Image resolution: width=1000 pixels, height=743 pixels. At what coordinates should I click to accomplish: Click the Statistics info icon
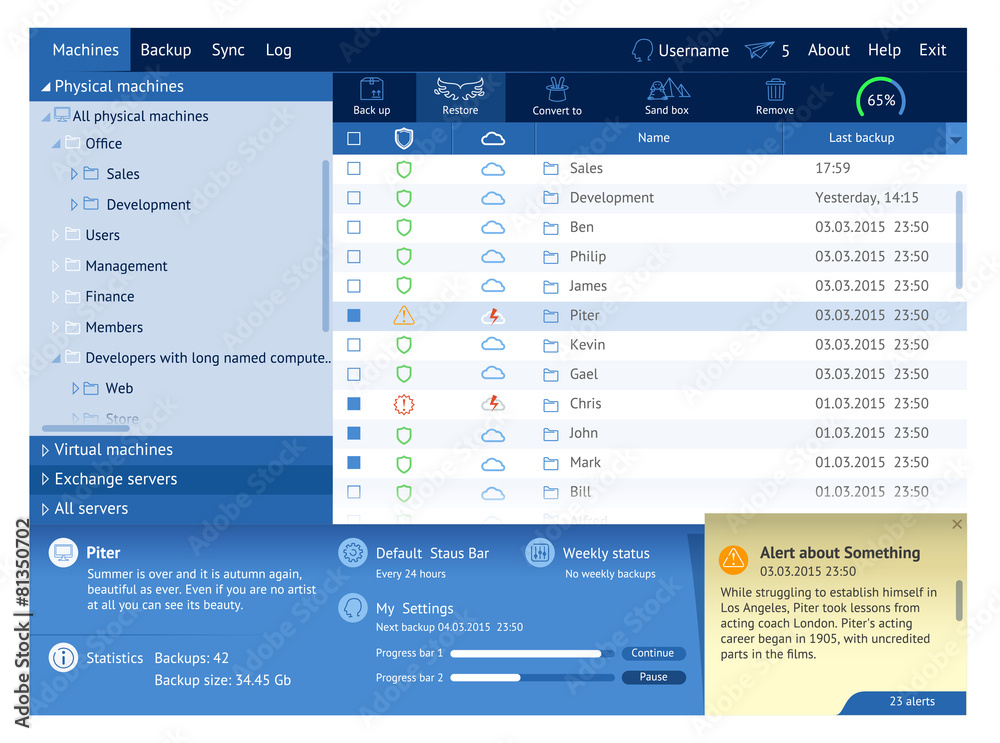[x=63, y=658]
